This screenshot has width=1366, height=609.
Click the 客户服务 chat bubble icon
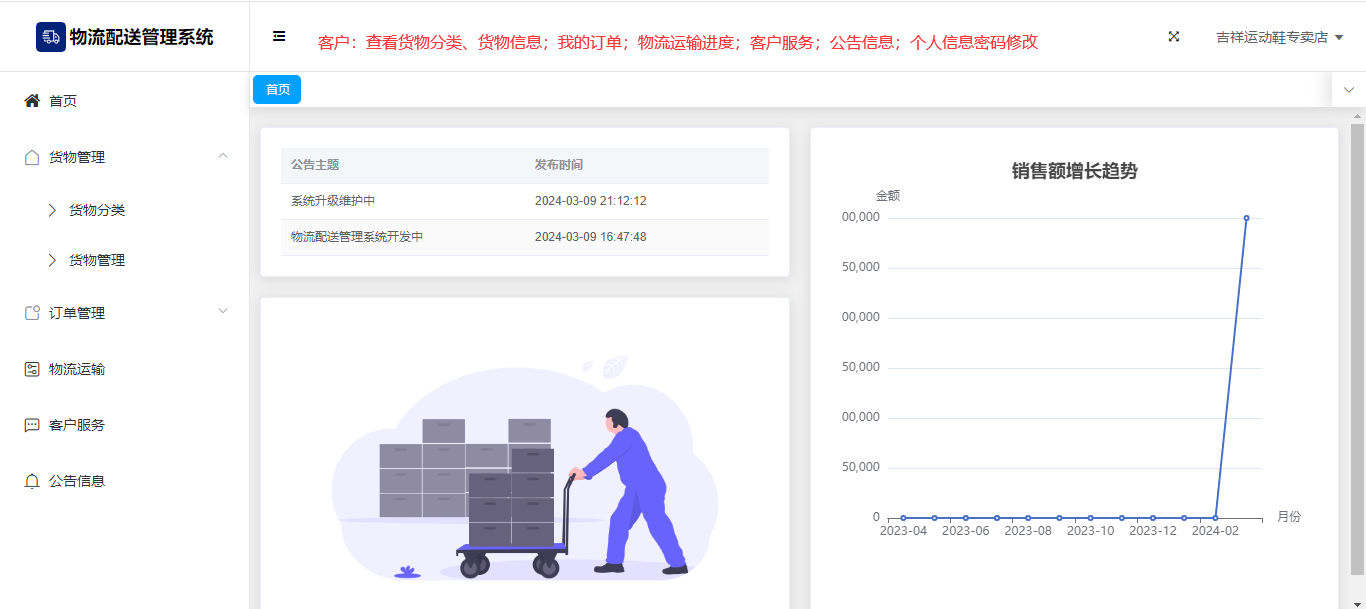[32, 425]
